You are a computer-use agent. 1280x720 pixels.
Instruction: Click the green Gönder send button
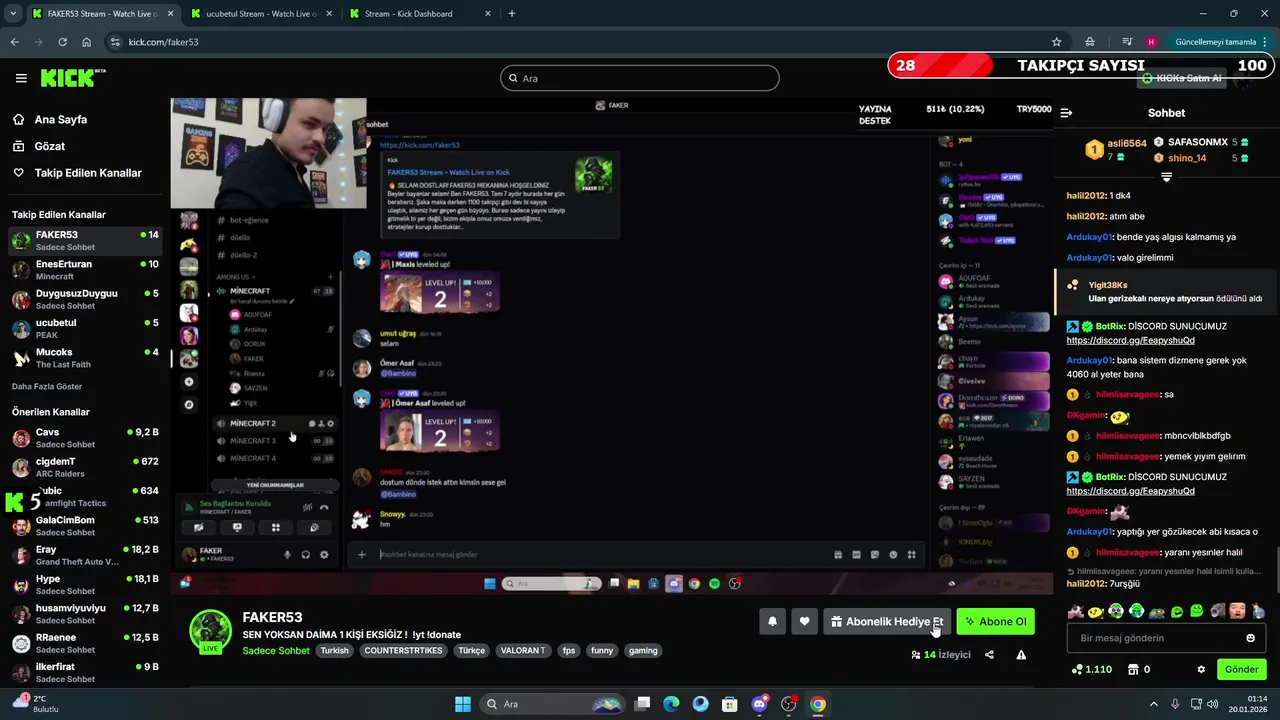pyautogui.click(x=1241, y=669)
